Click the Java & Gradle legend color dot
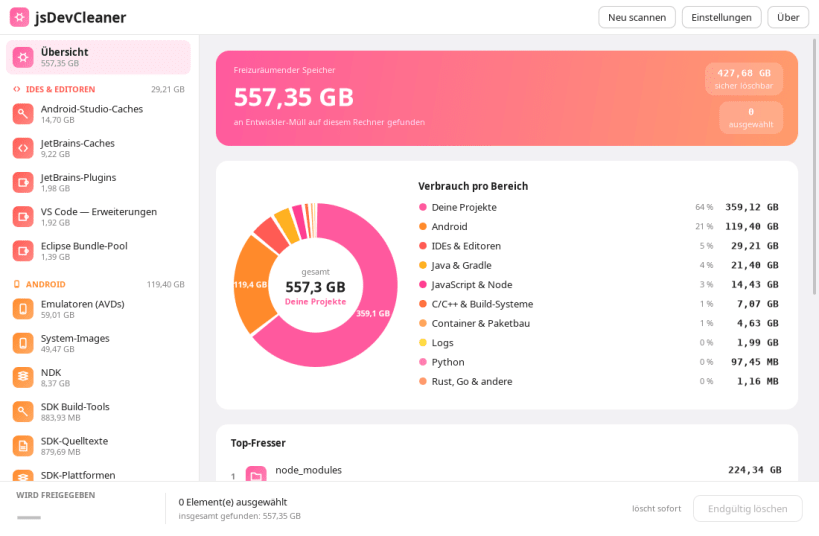 [x=423, y=265]
